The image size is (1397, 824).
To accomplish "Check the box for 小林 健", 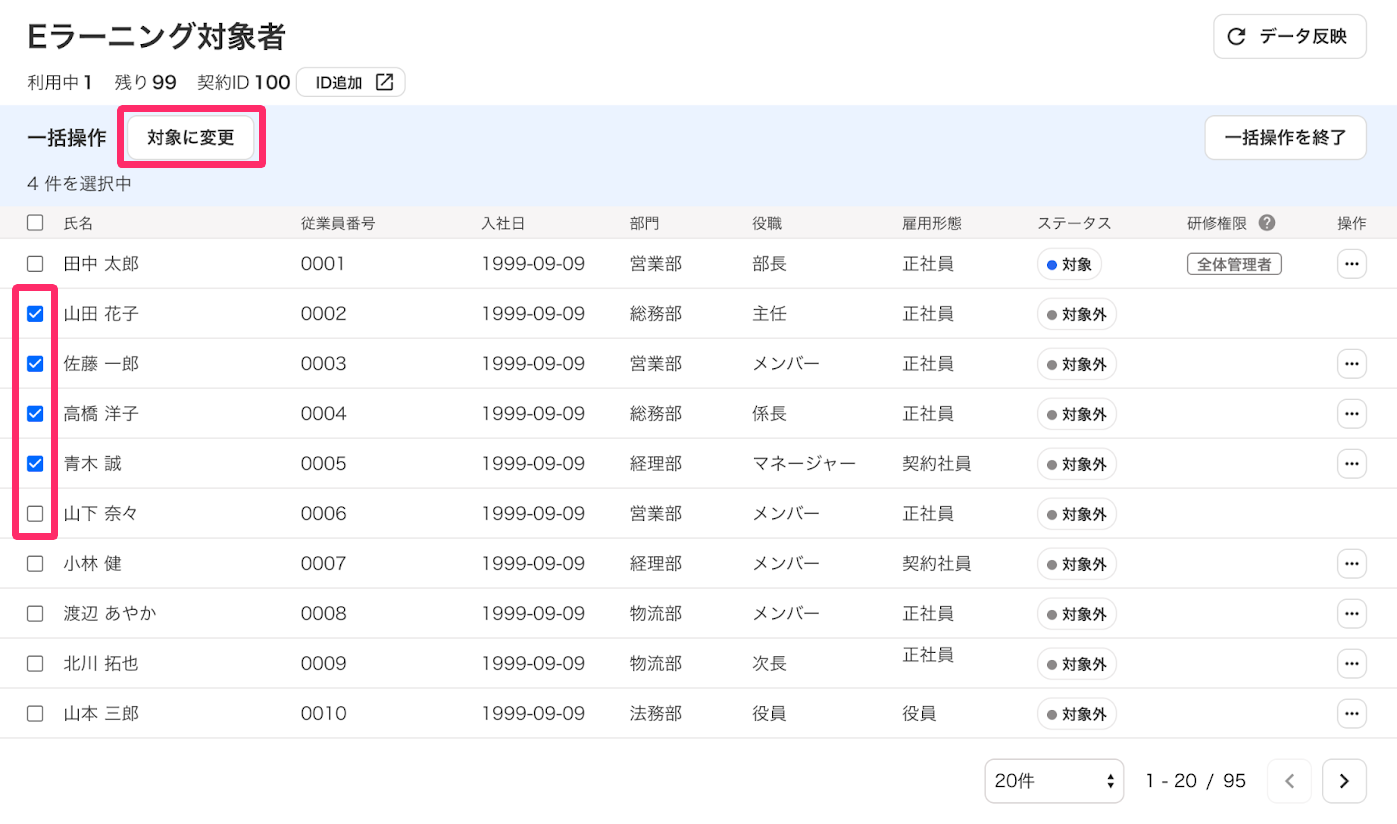I will [35, 564].
